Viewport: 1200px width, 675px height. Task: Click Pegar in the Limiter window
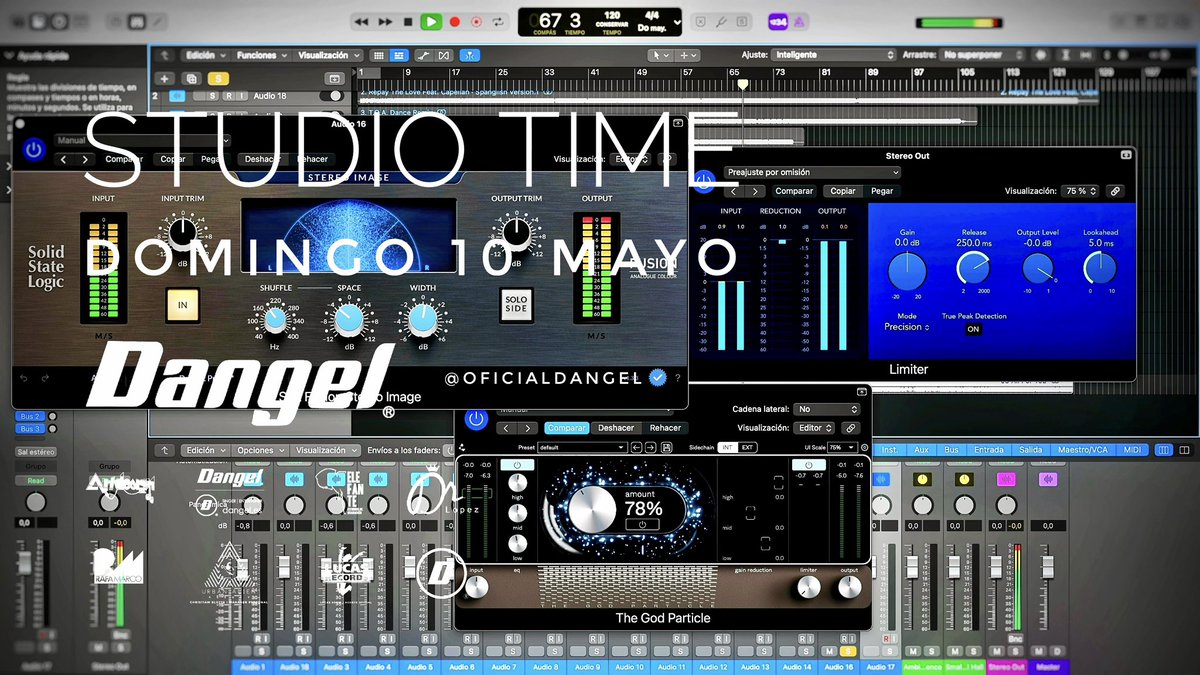[882, 191]
